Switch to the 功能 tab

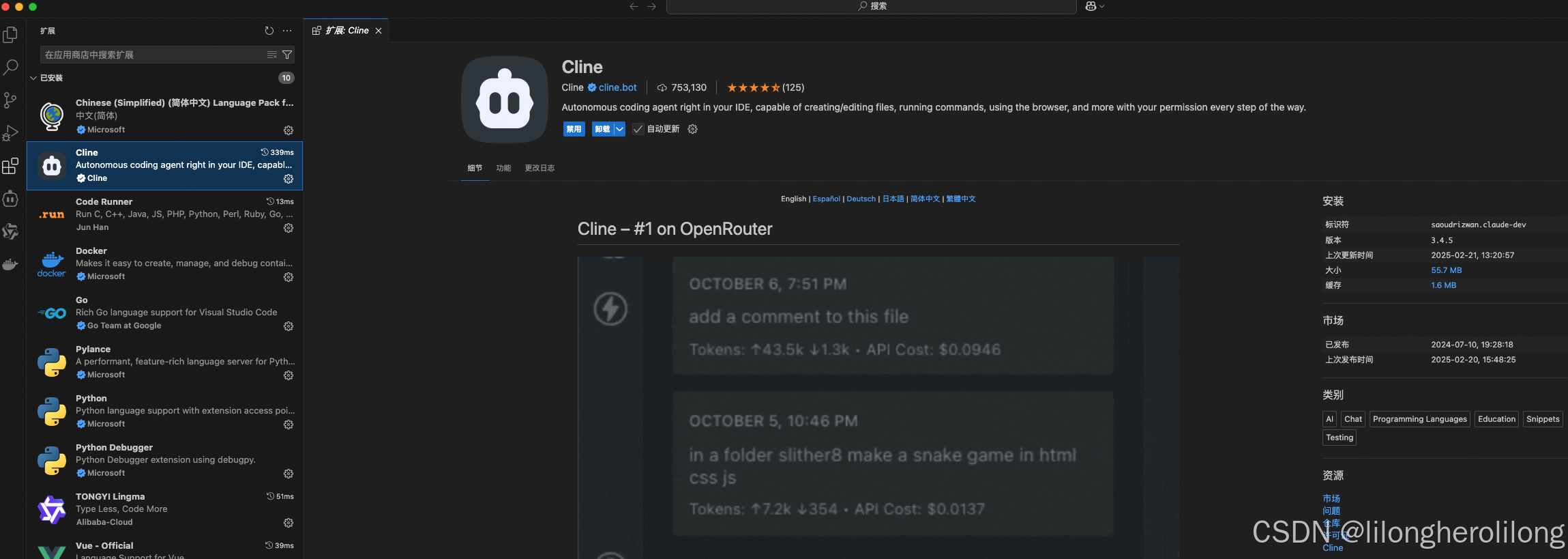pos(503,168)
